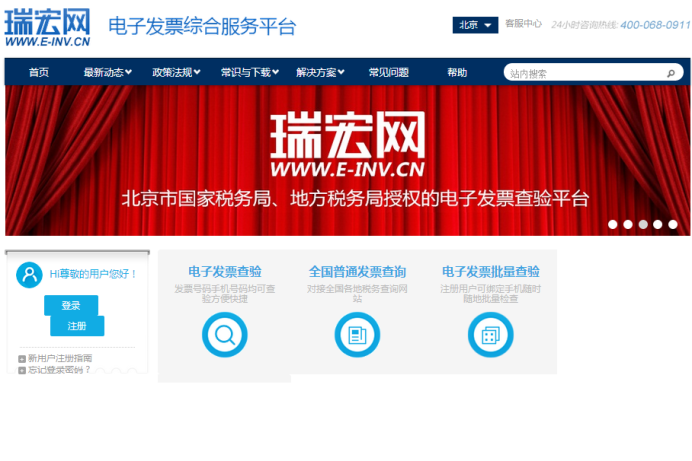This screenshot has width=692, height=461.
Task: Click the 登录 button
Action: click(71, 306)
